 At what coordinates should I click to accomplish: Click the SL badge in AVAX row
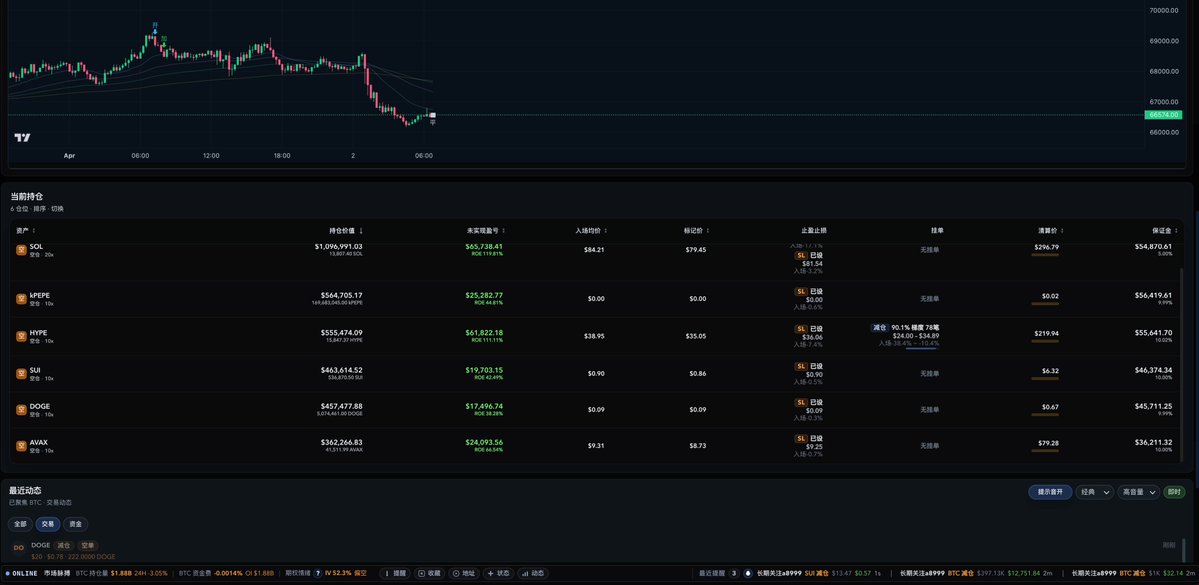tap(801, 438)
